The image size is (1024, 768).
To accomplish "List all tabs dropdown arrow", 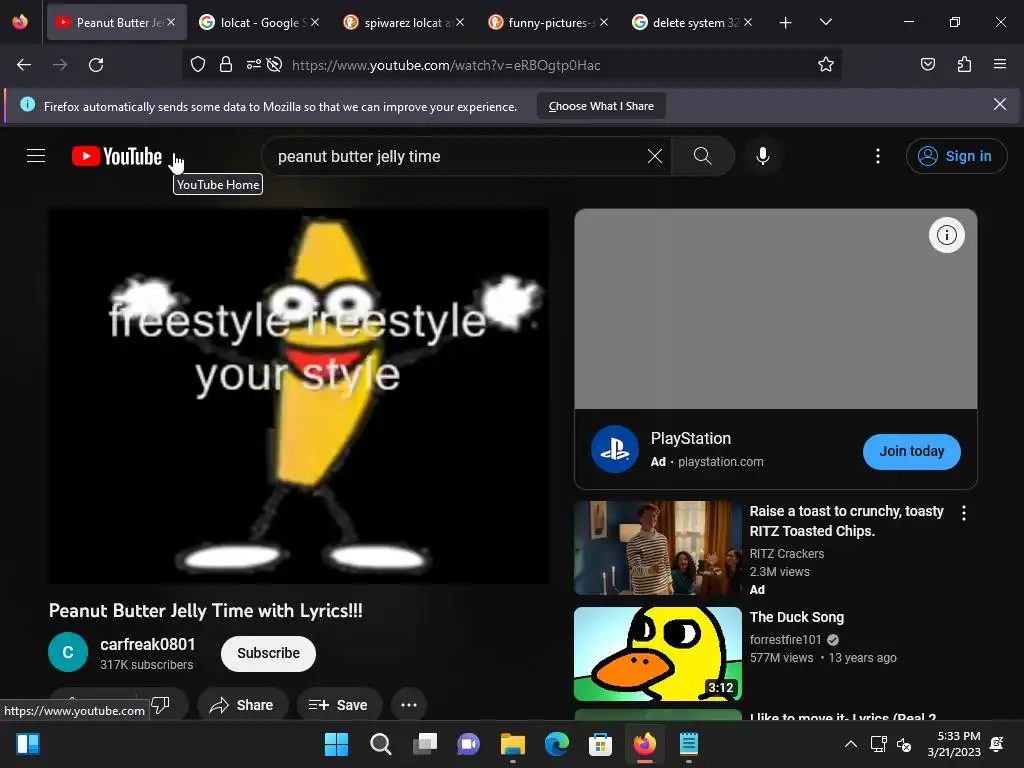I will (825, 23).
